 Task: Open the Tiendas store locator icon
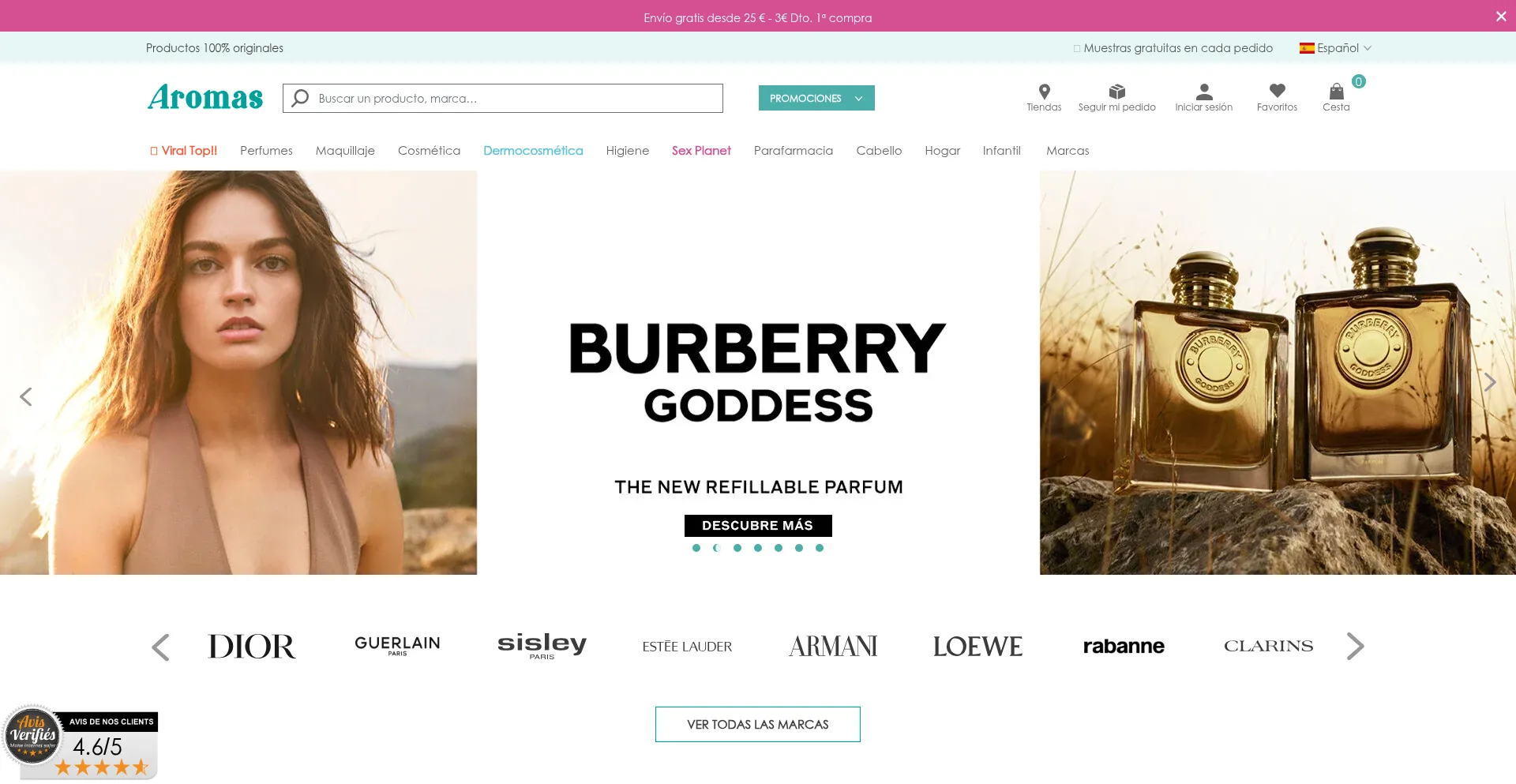(1044, 92)
